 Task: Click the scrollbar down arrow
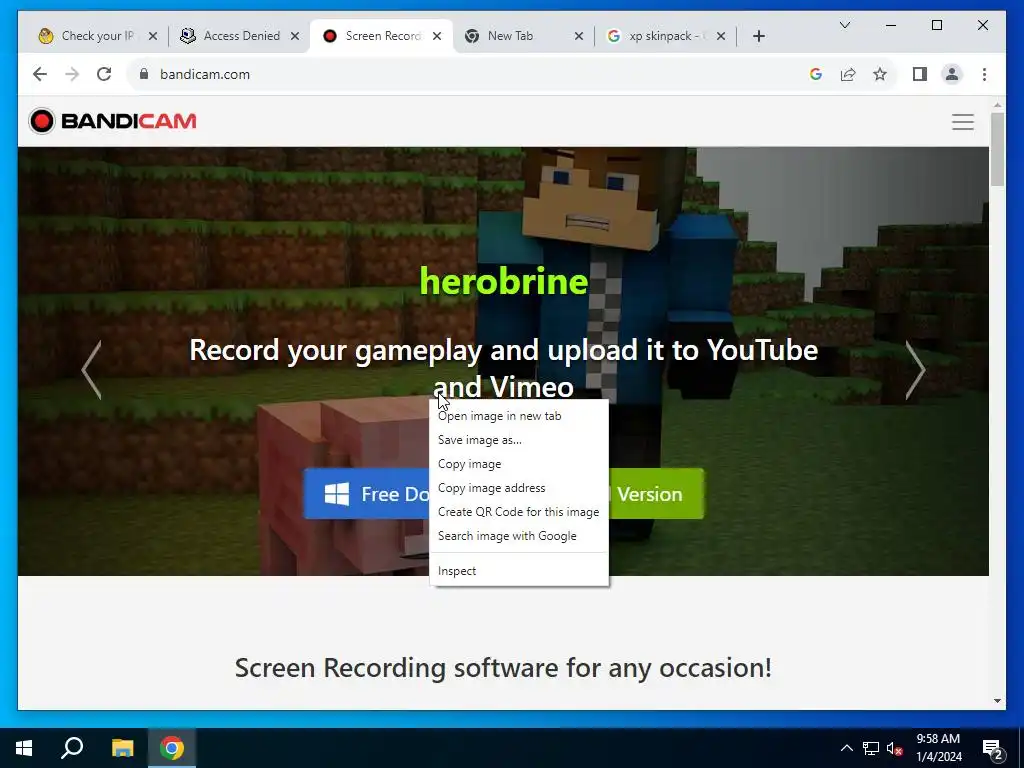point(997,701)
